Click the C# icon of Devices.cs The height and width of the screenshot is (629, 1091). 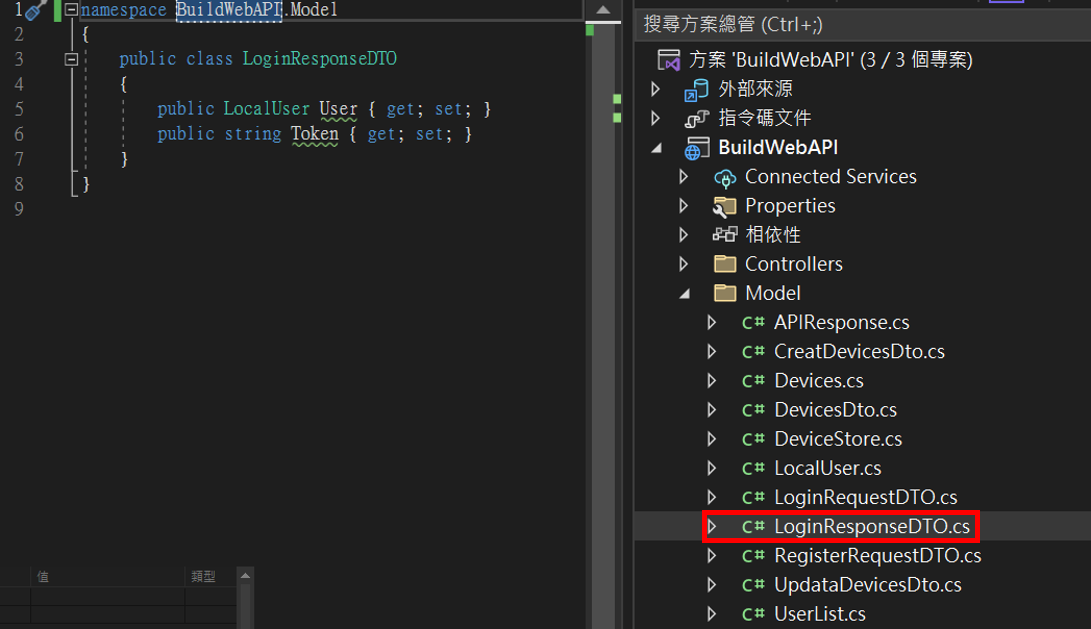pyautogui.click(x=754, y=381)
